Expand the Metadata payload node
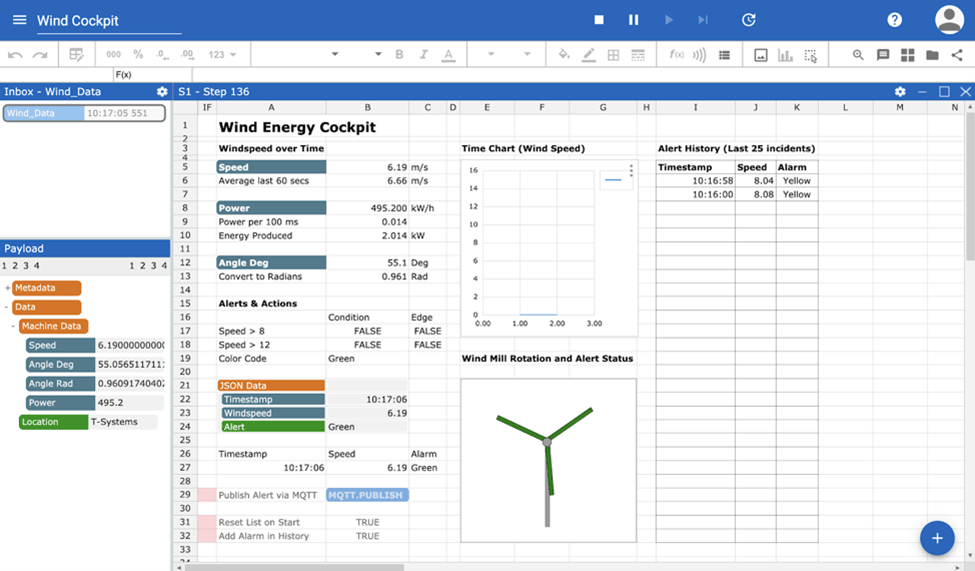Image resolution: width=975 pixels, height=571 pixels. click(7, 288)
